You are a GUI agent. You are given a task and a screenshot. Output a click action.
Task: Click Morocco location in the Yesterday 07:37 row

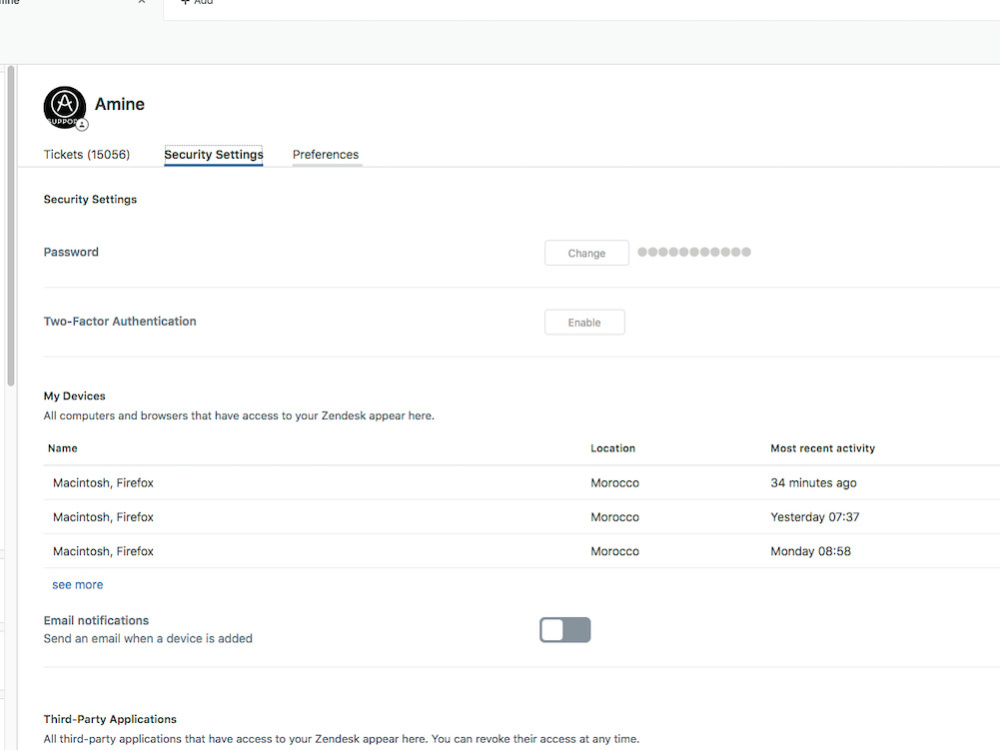(x=615, y=517)
